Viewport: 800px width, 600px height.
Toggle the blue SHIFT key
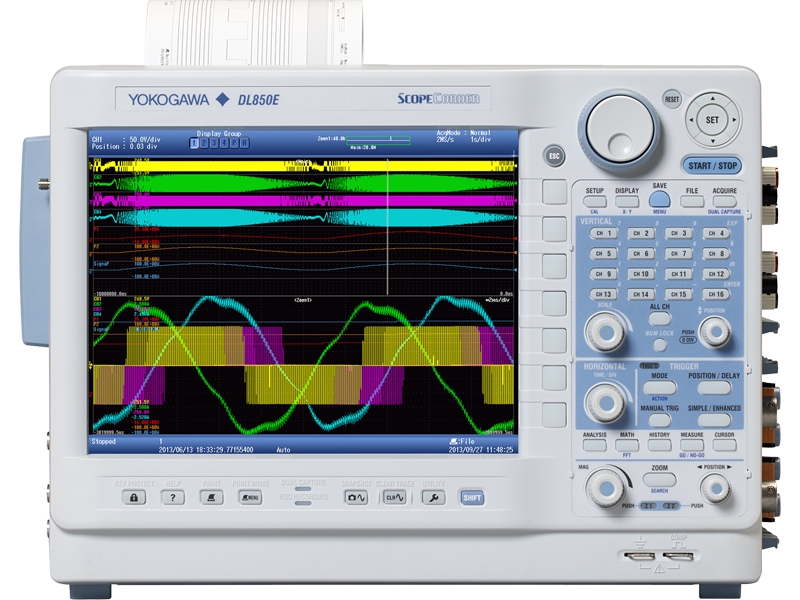472,497
